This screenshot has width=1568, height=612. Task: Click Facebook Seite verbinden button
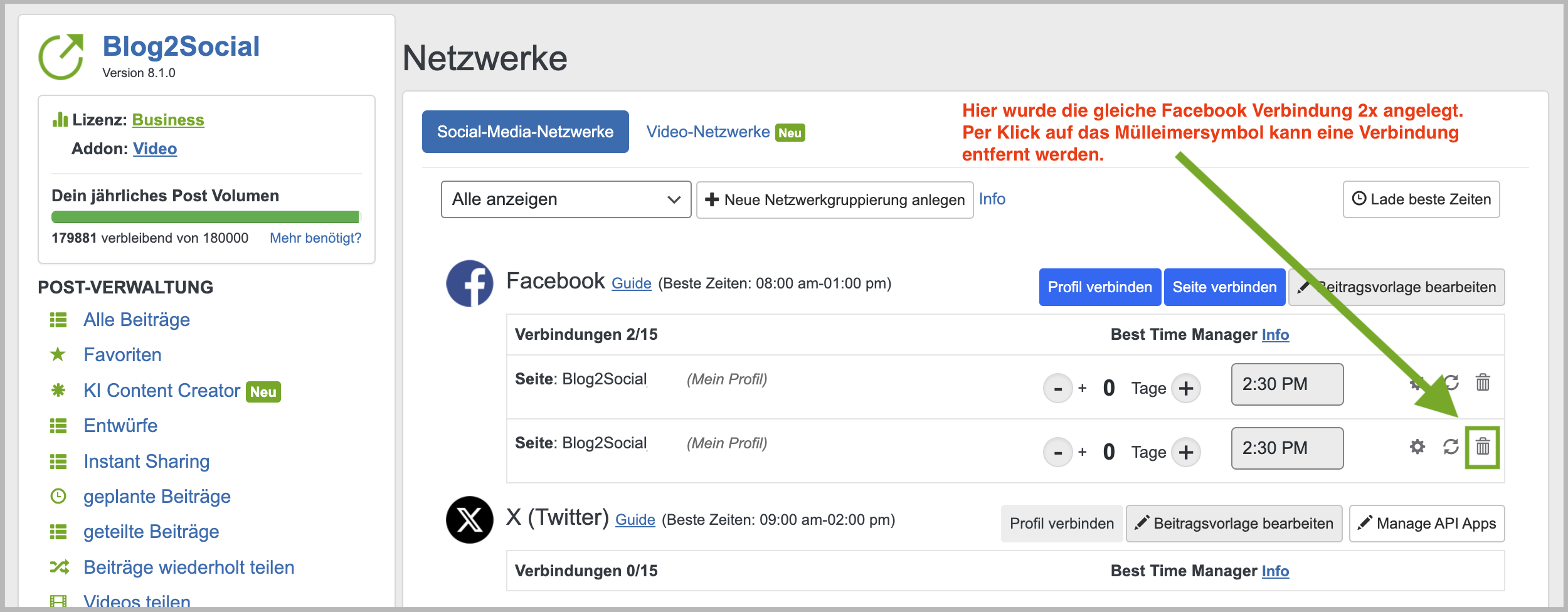1225,287
